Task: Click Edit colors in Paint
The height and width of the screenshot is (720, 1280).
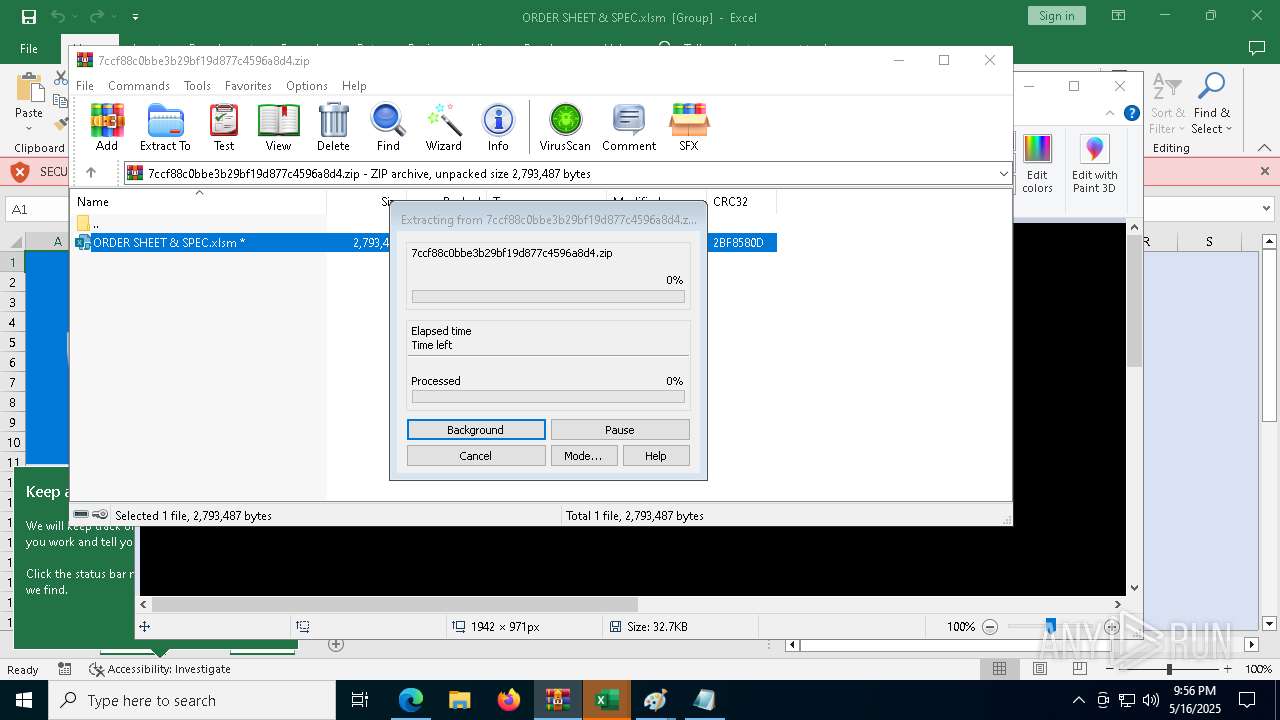Action: tap(1037, 165)
